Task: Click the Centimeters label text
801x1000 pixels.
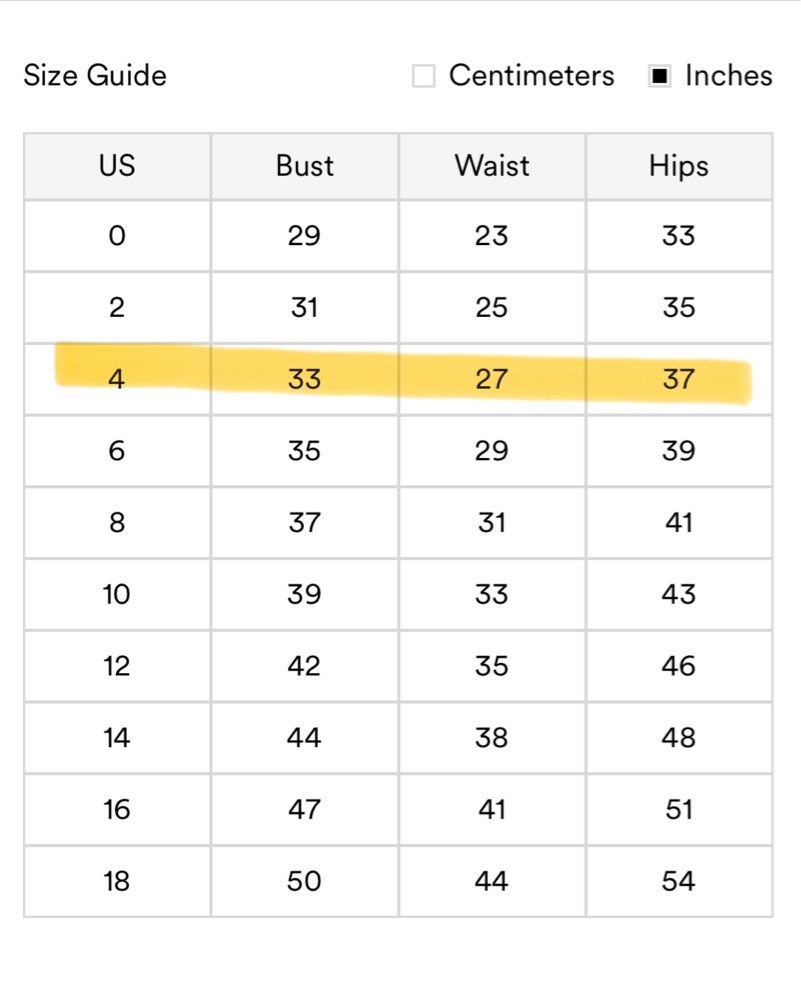Action: point(532,75)
